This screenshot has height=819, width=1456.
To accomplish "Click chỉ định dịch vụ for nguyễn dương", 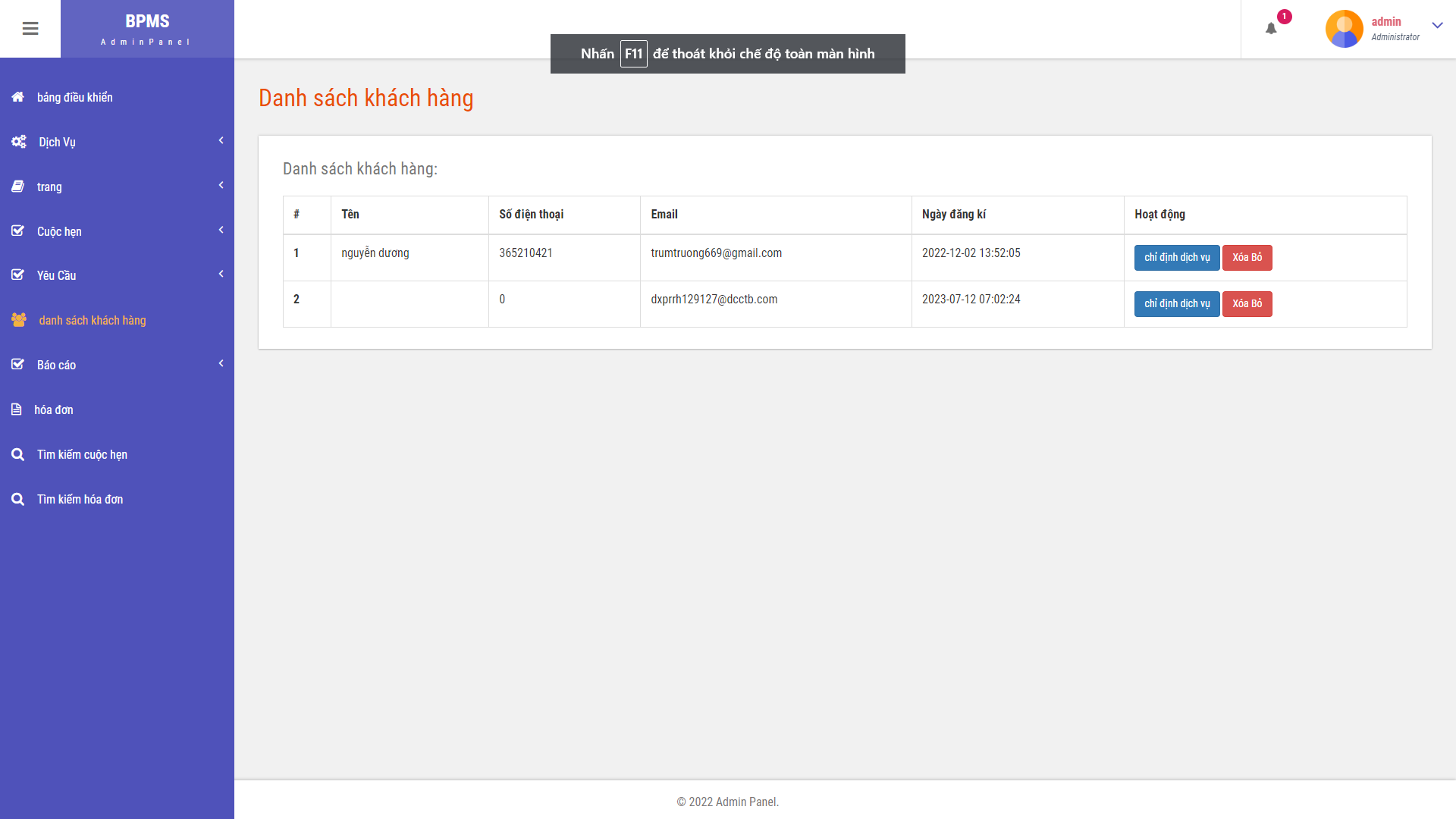I will coord(1176,258).
